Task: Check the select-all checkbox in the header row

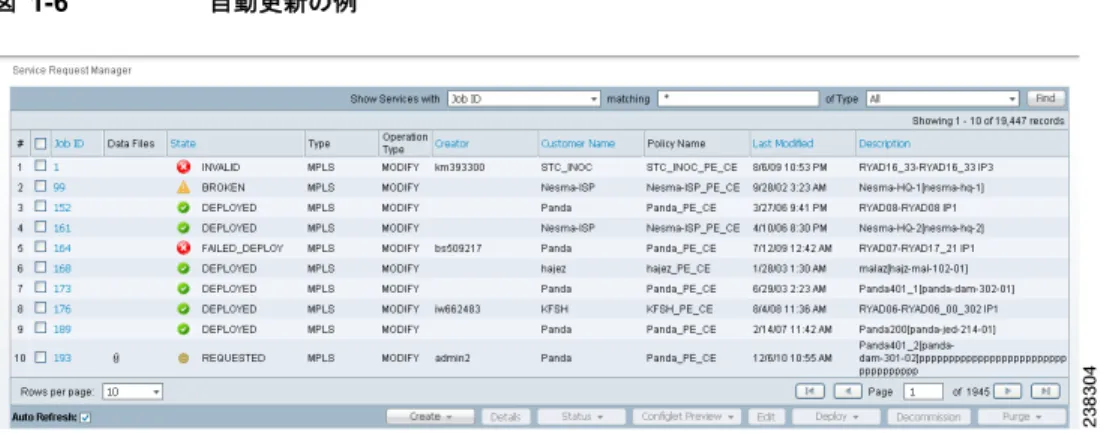Action: (40, 144)
